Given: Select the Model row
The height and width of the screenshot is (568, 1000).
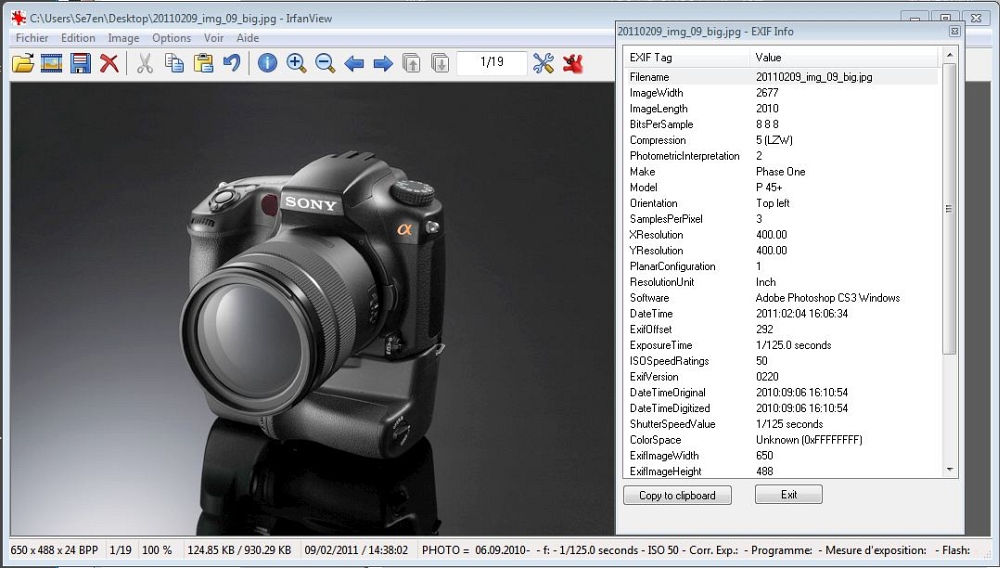Looking at the screenshot, I should pos(781,187).
